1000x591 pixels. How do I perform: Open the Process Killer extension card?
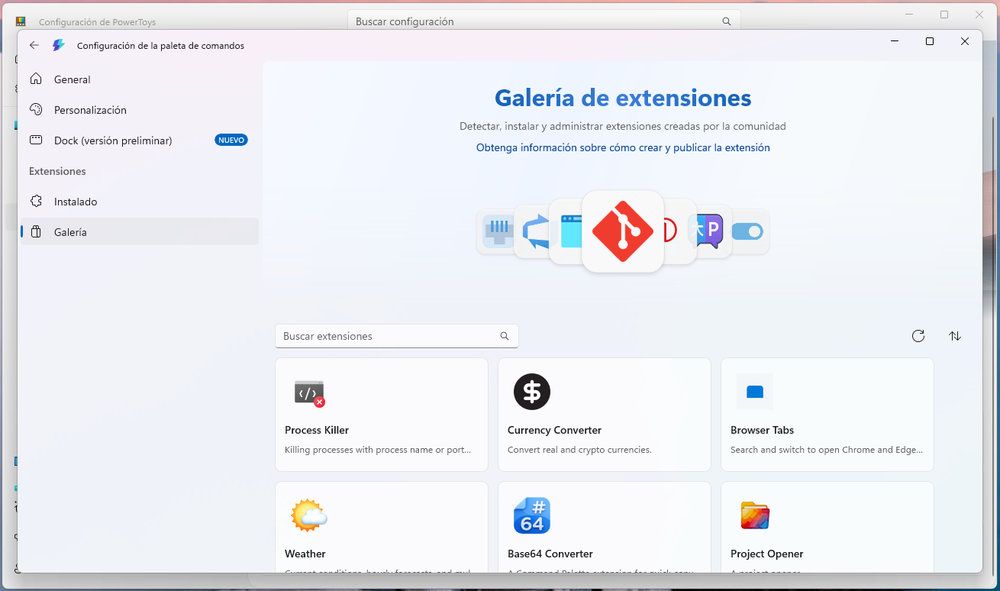click(381, 414)
